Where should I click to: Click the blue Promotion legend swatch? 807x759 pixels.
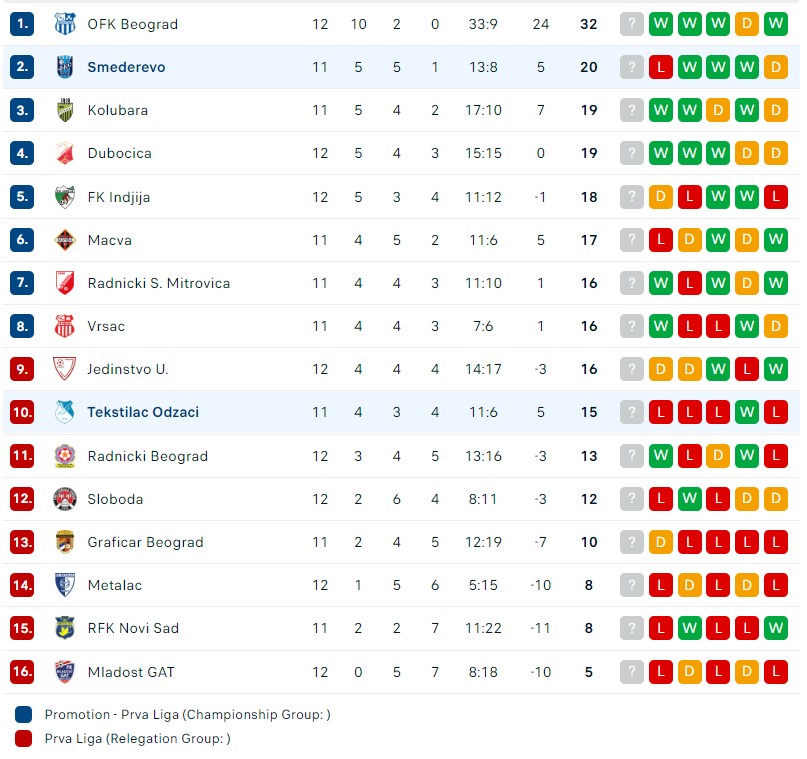pyautogui.click(x=24, y=715)
